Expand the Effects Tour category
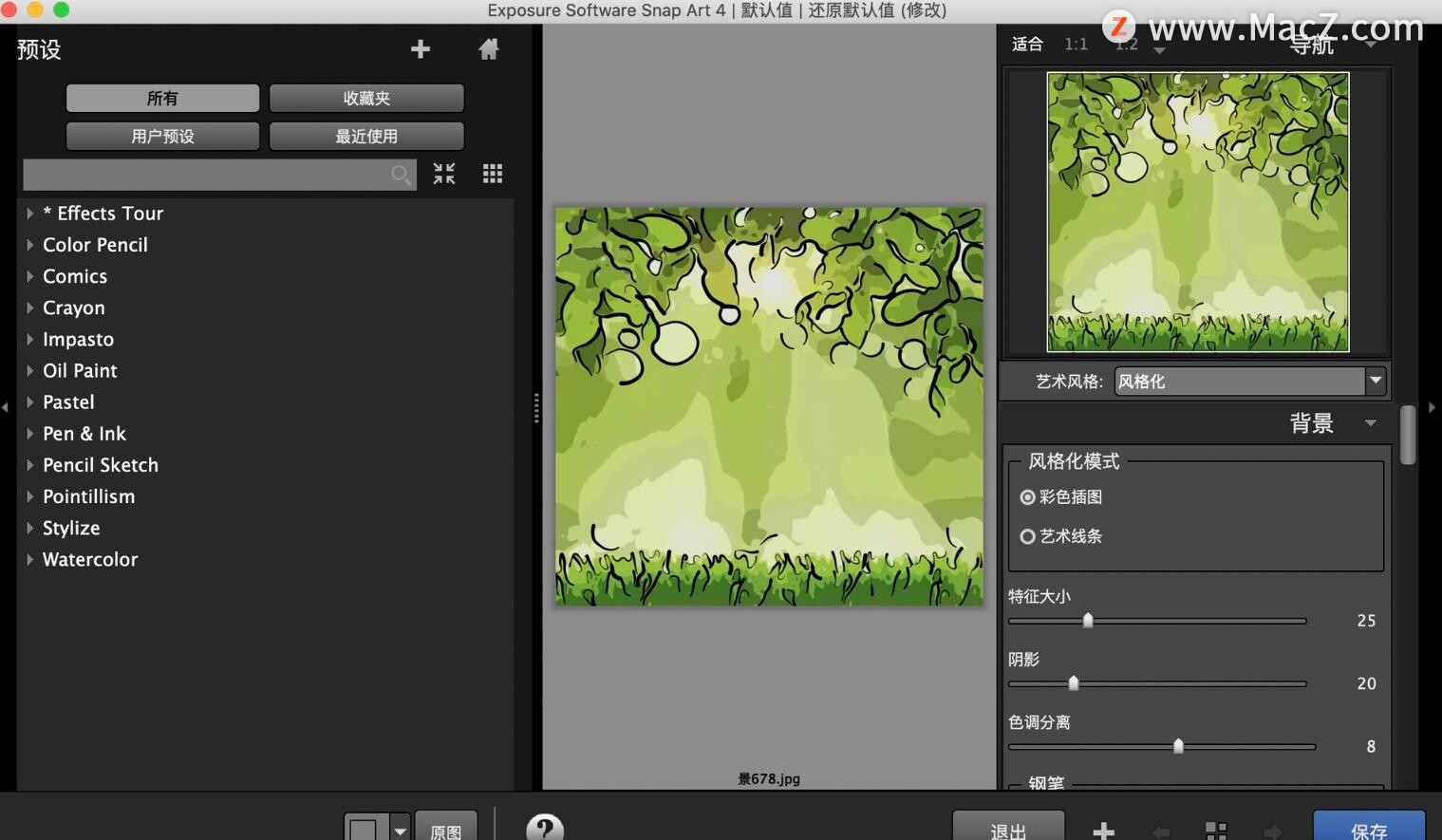This screenshot has width=1442, height=840. pos(30,214)
